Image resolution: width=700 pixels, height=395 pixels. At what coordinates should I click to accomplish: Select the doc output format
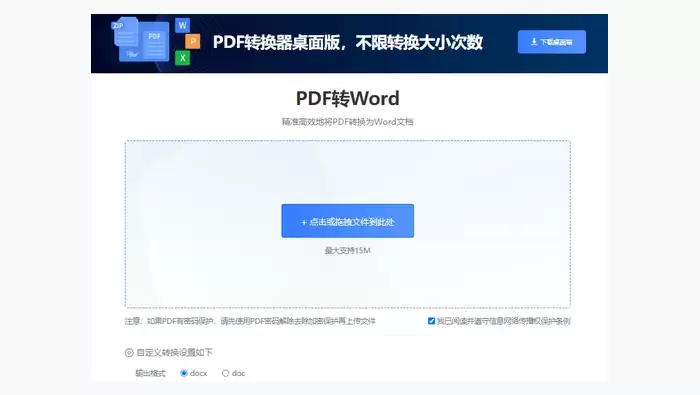[225, 373]
